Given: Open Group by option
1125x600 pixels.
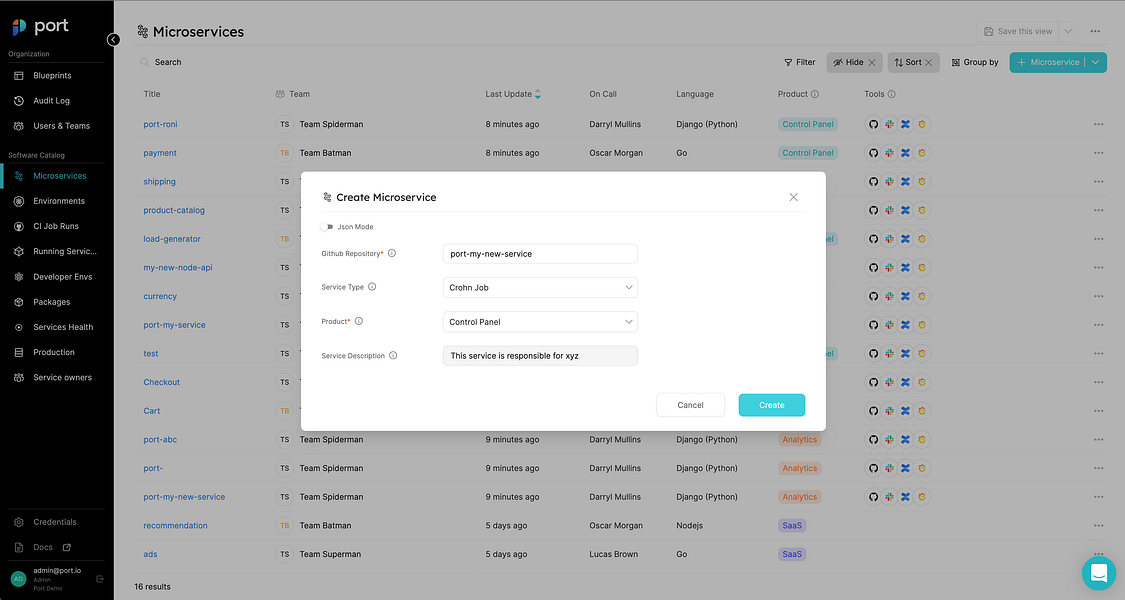Looking at the screenshot, I should (974, 62).
